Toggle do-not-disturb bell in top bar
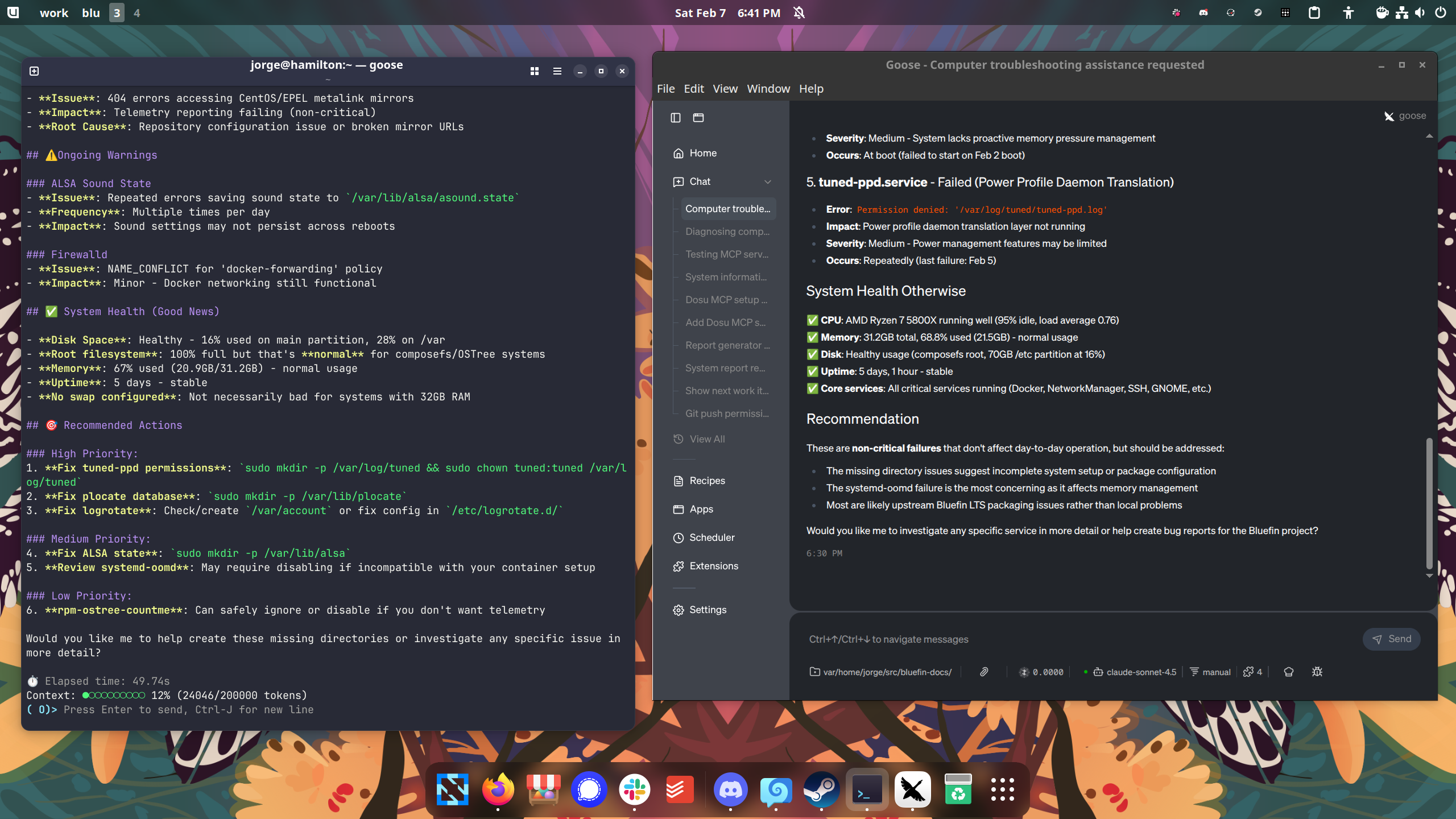Viewport: 1456px width, 819px height. pos(799,13)
